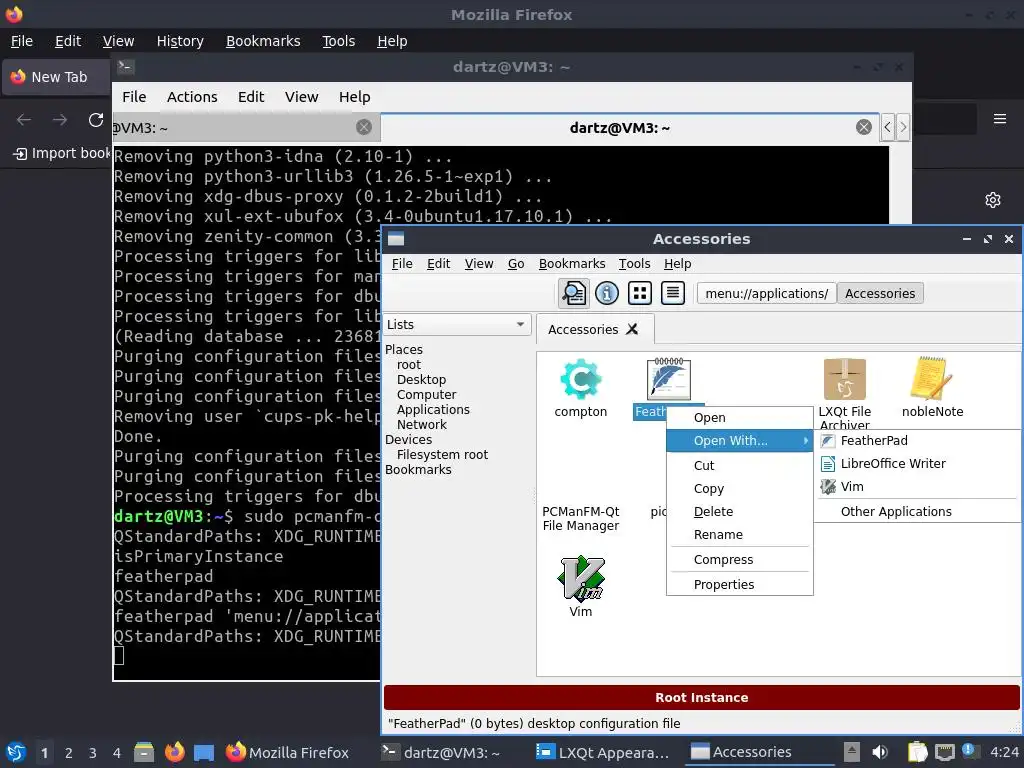Choose Copy in context menu
This screenshot has height=768, width=1024.
739,488
